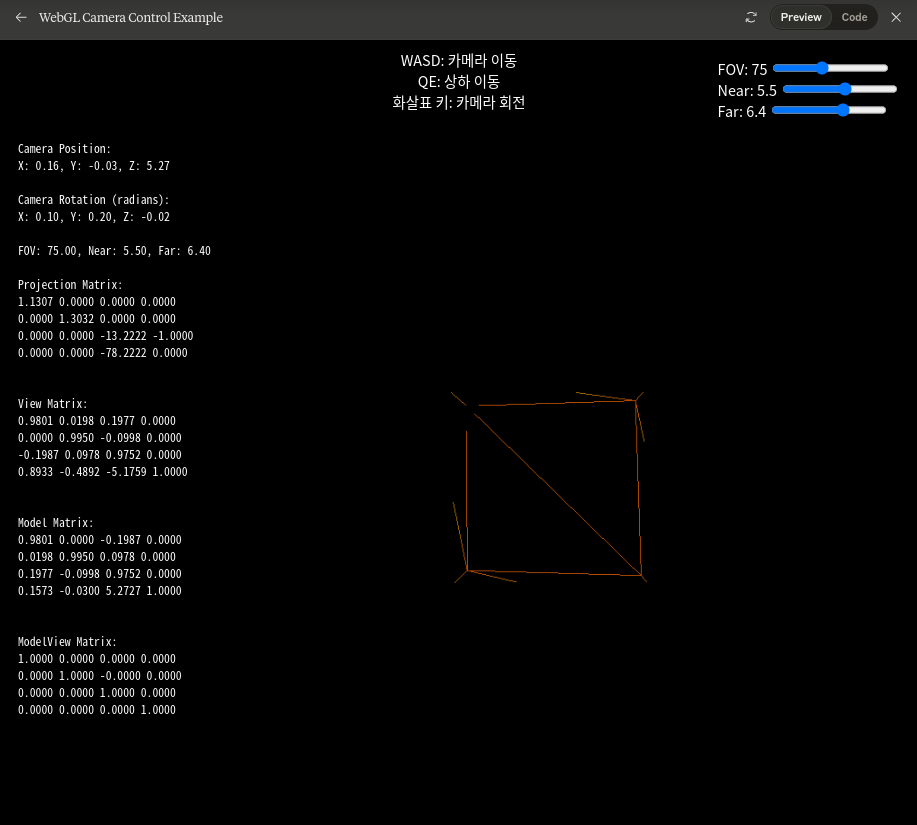The height and width of the screenshot is (825, 917).
Task: Click the view matrix row containing -5.1759
Action: click(x=102, y=471)
